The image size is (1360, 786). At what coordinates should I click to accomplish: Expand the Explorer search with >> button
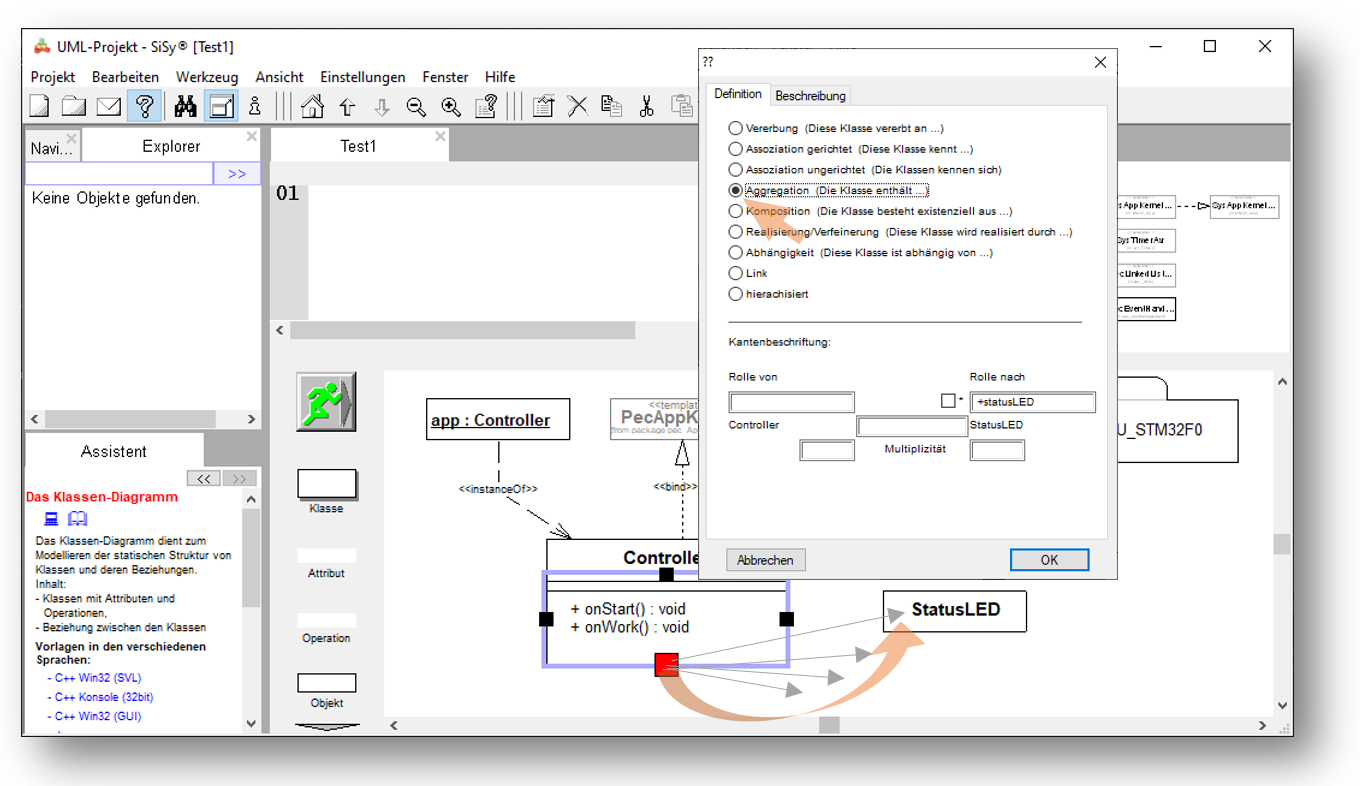click(x=237, y=174)
